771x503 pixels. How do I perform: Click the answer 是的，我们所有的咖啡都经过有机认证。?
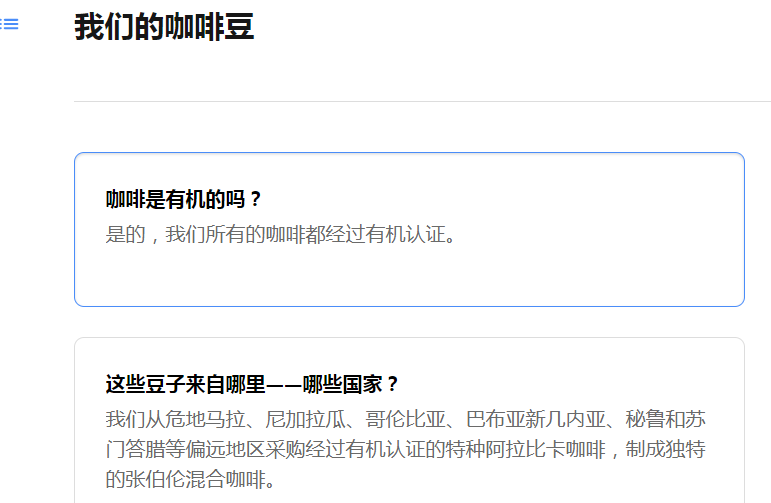point(282,234)
